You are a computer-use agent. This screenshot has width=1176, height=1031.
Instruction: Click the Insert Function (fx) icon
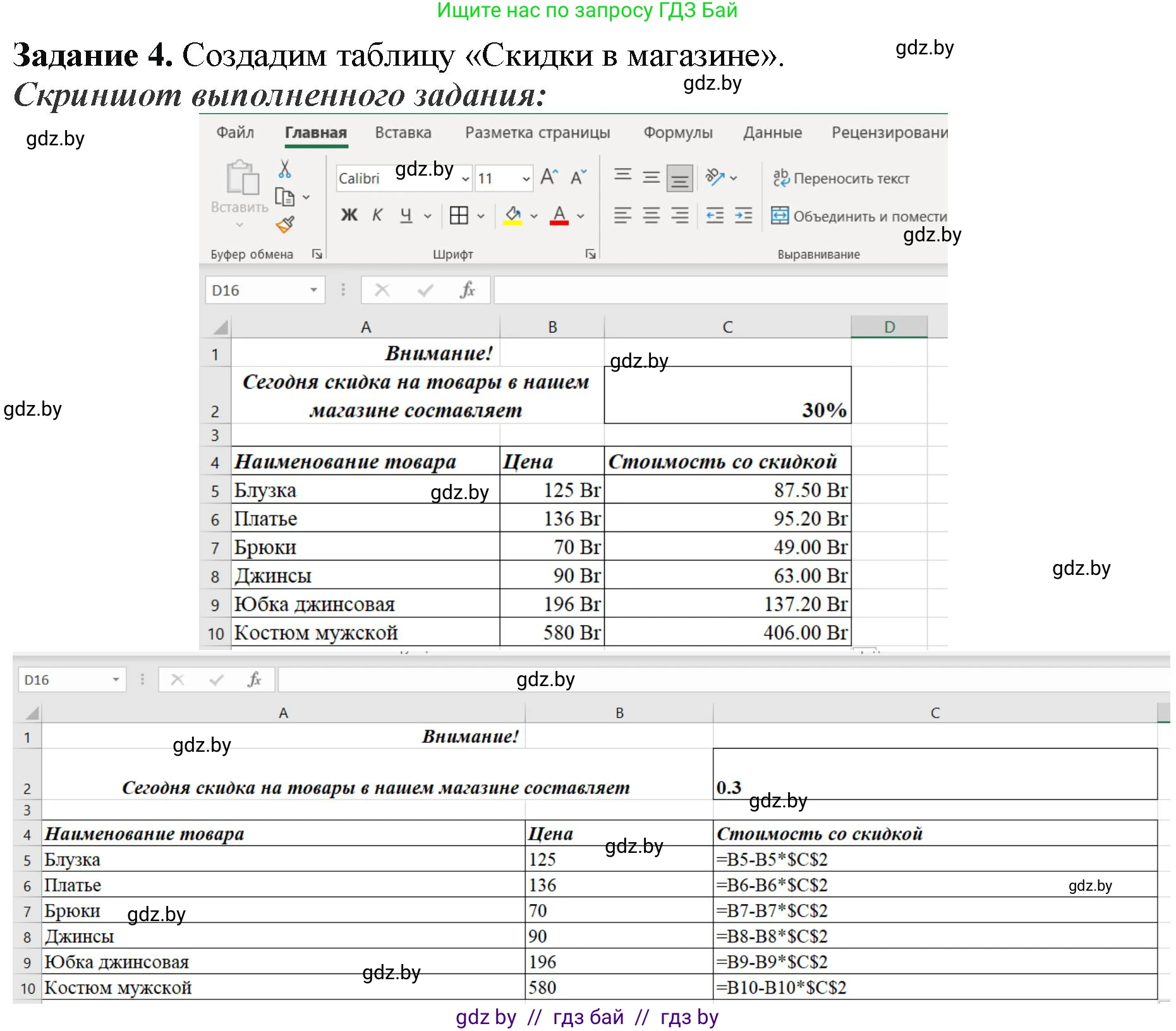click(467, 290)
